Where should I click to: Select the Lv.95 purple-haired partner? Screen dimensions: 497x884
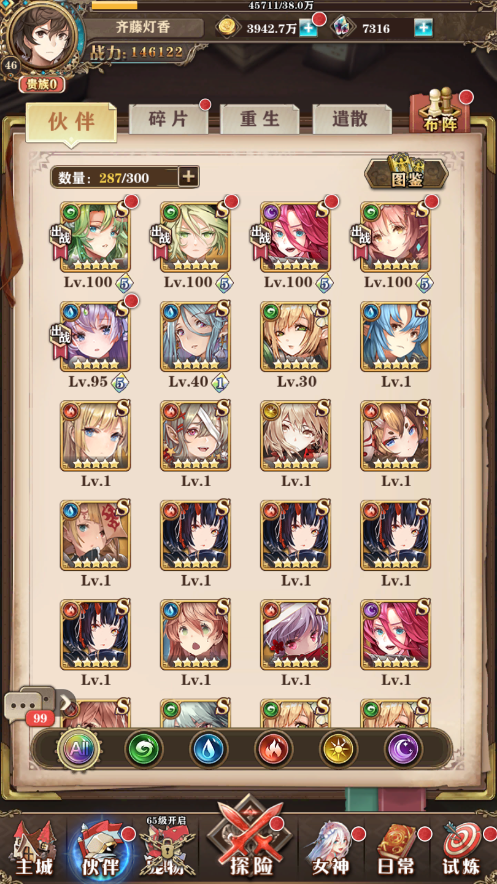click(95, 337)
